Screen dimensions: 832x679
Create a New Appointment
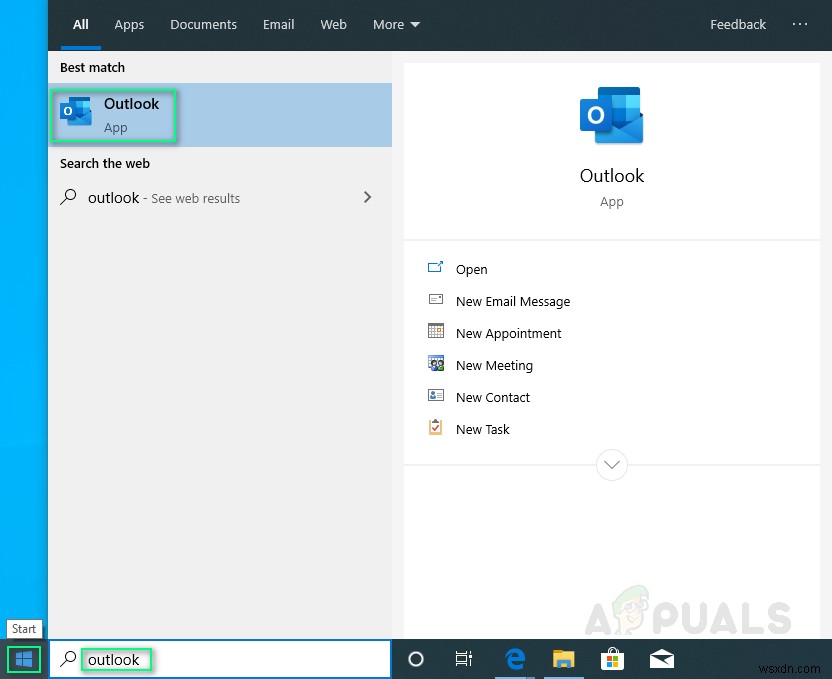click(510, 333)
